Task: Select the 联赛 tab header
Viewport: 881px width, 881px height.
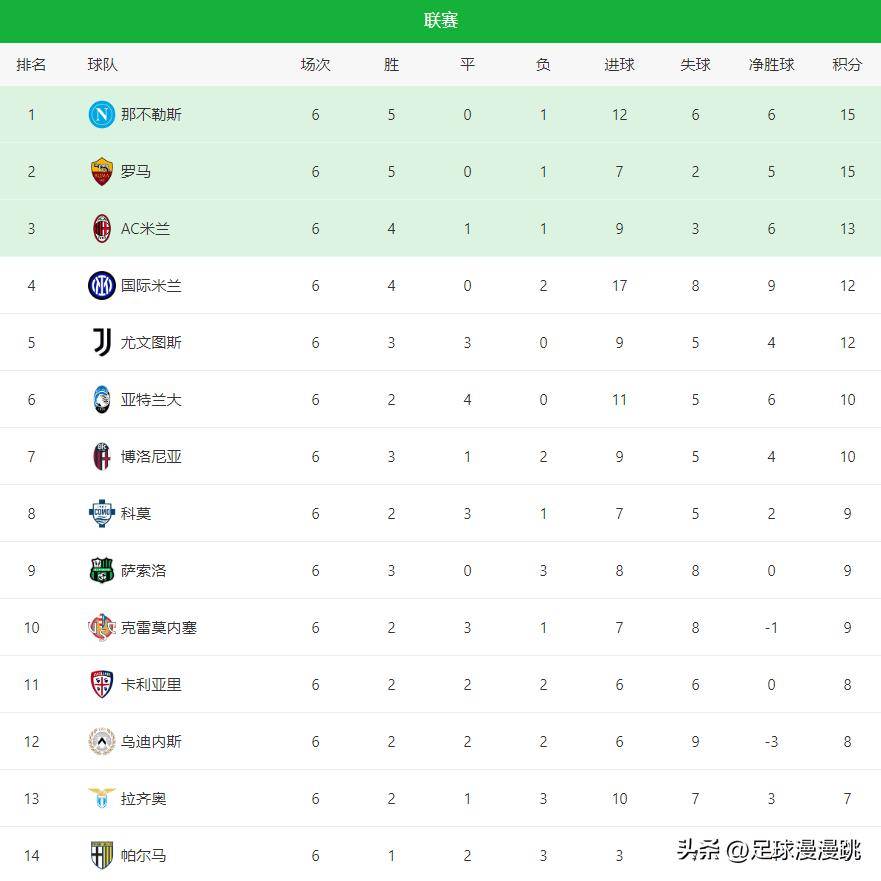Action: (440, 21)
